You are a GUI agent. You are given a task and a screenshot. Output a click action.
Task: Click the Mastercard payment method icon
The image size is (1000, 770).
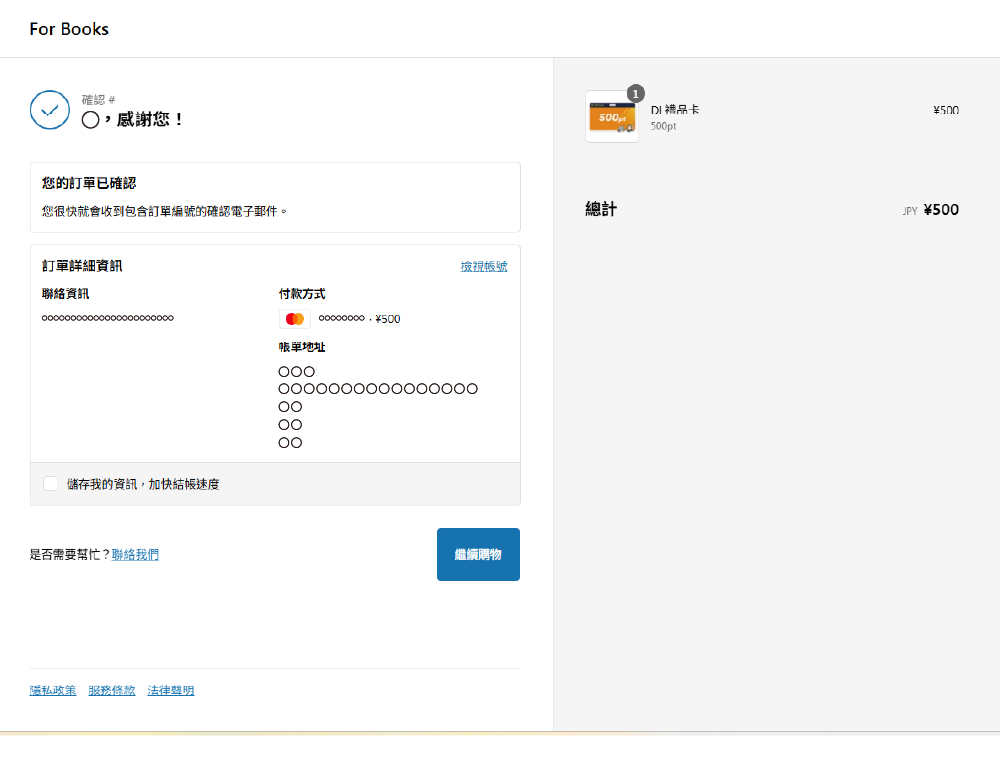pos(293,318)
